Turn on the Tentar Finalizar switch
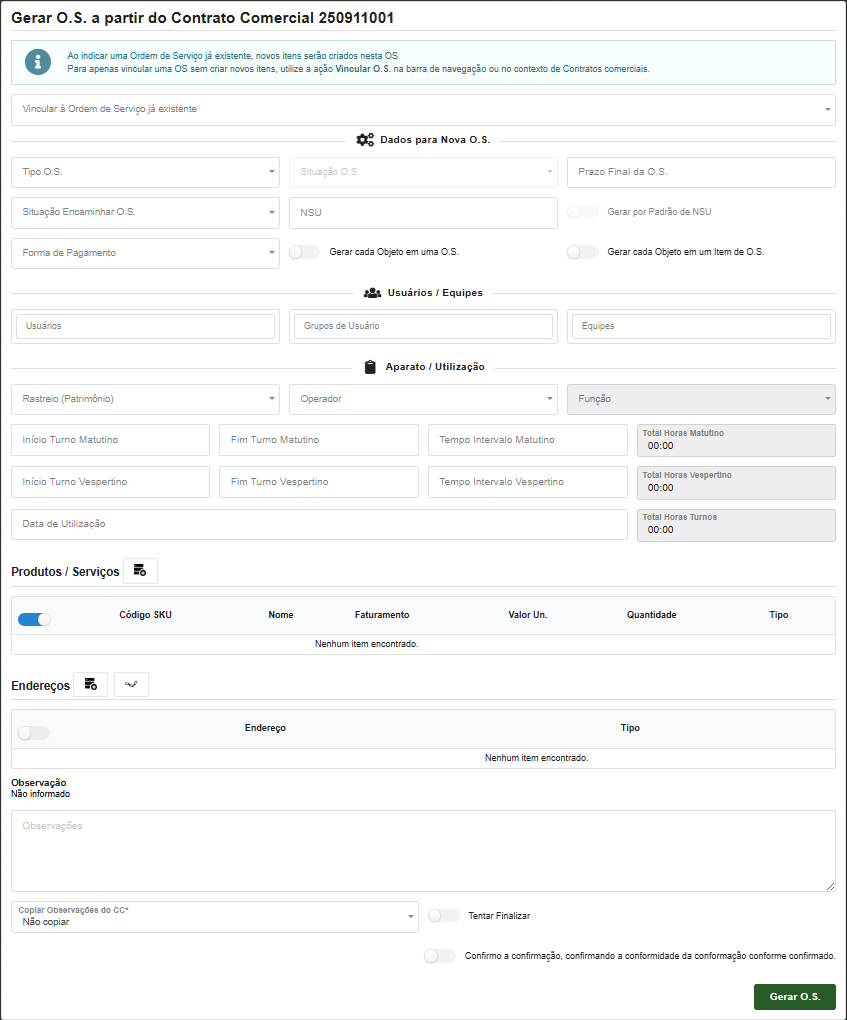 443,916
